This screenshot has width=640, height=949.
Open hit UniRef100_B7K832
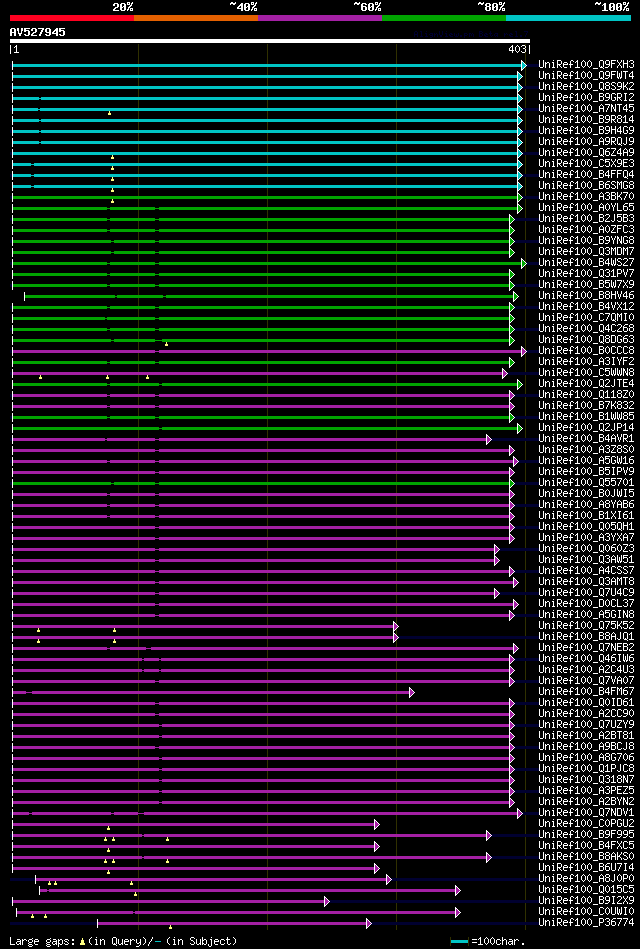[x=586, y=406]
